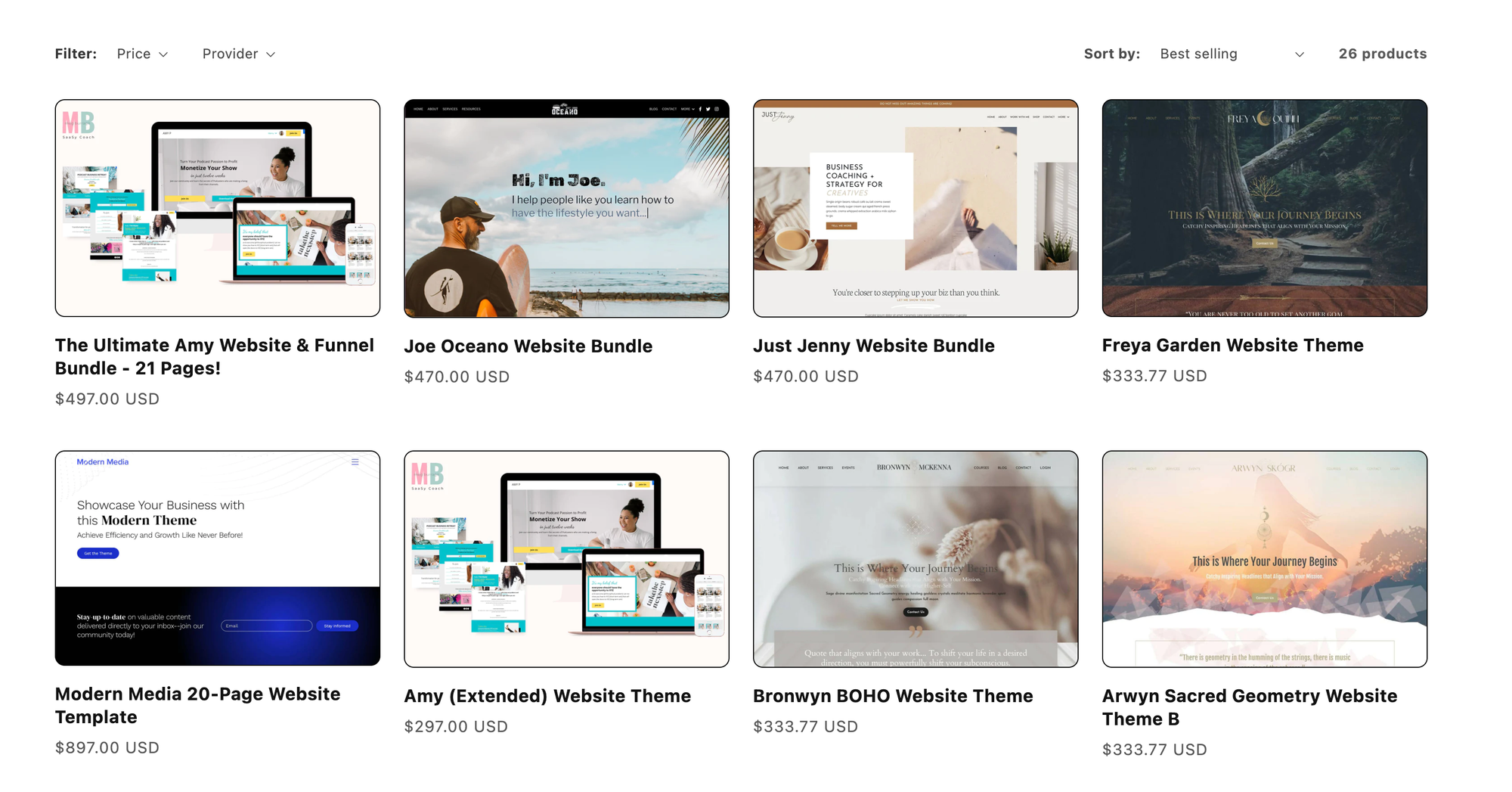The image size is (1512, 792).
Task: Open the Price filter dropdown
Action: (x=142, y=54)
